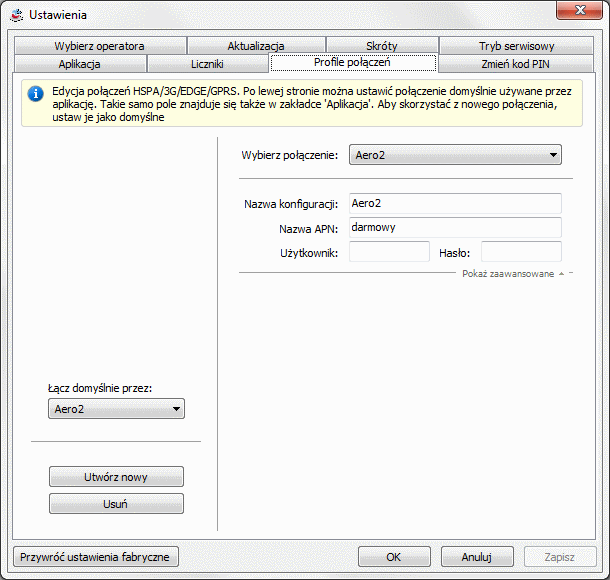Viewport: 610px width, 580px height.
Task: Expand the Wybierz połączenie dropdown
Action: point(455,155)
